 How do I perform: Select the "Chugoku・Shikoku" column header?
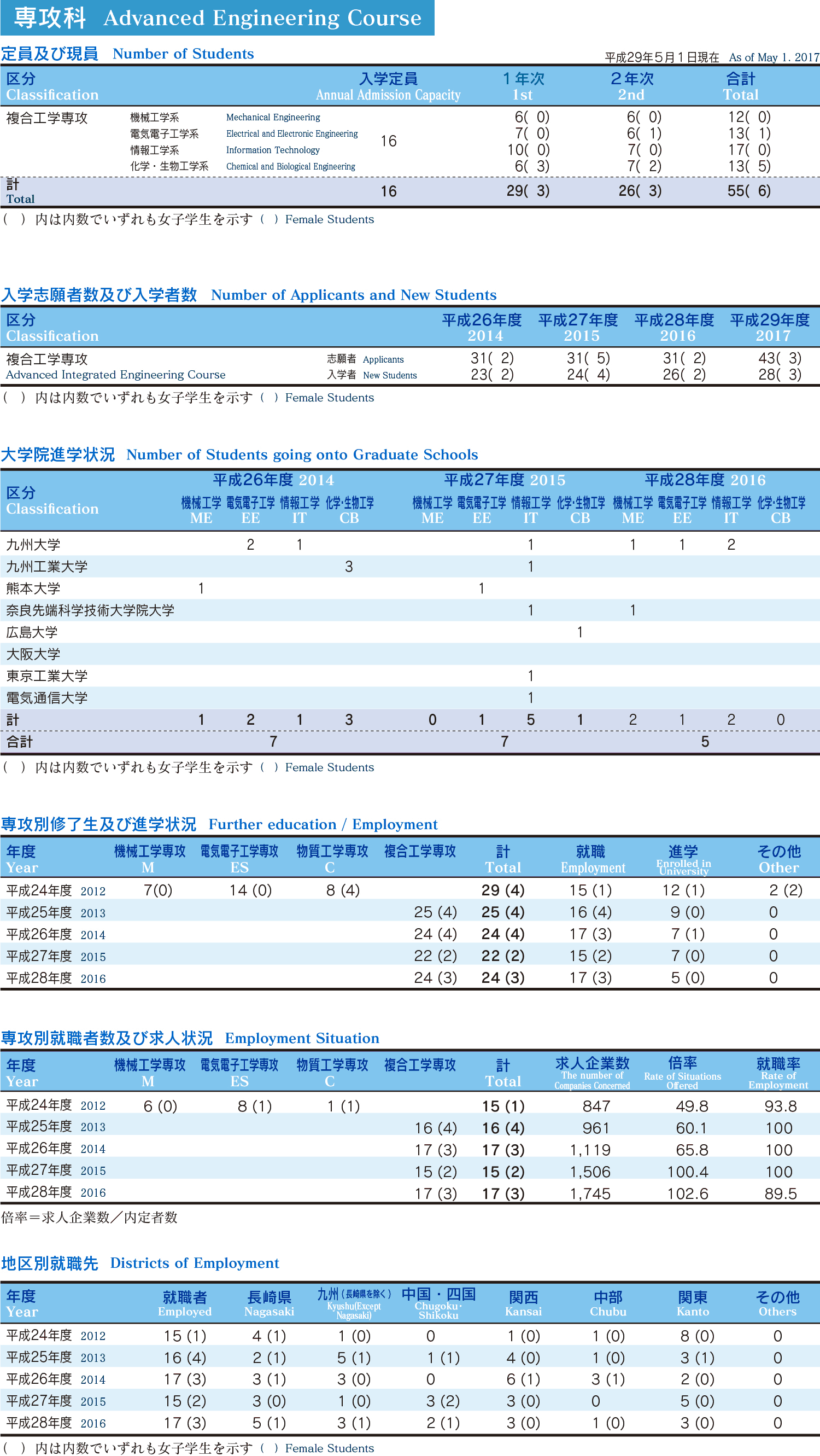click(x=438, y=1304)
